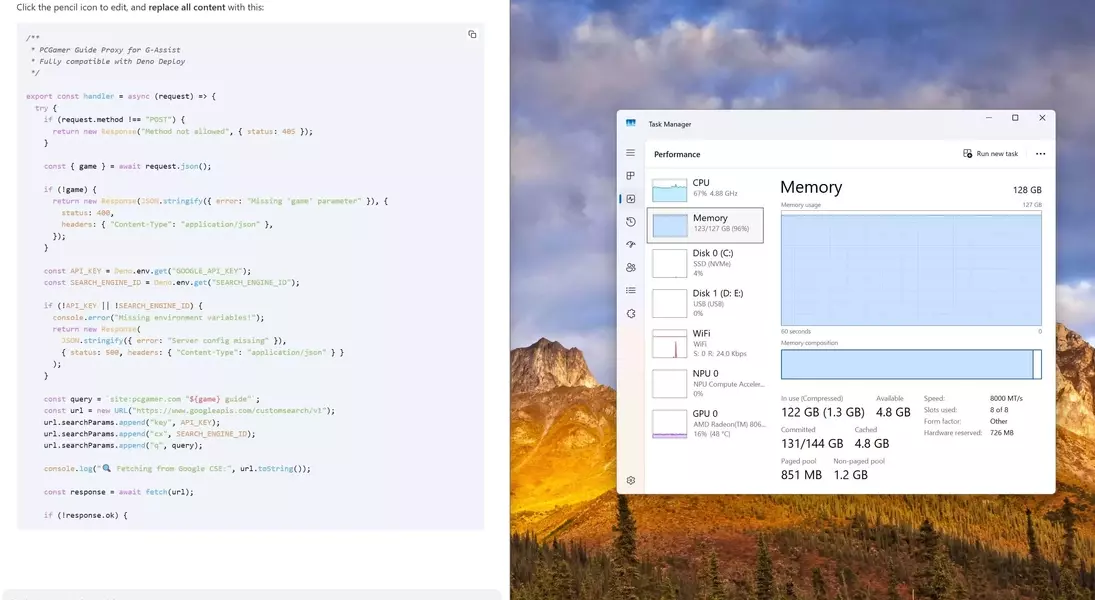1095x600 pixels.
Task: Copy the code block using the copy icon
Action: (x=472, y=34)
